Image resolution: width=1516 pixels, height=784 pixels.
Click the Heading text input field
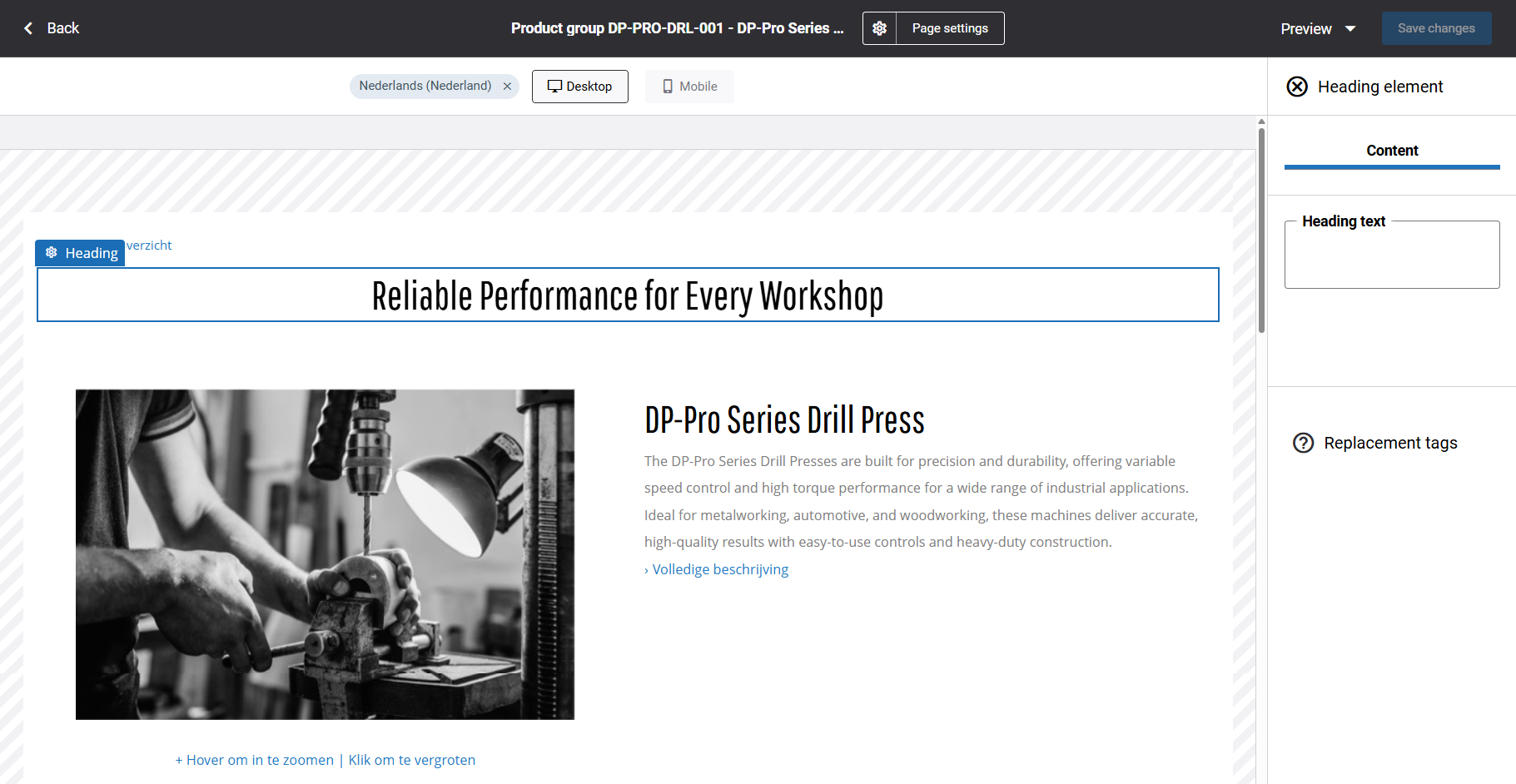click(1391, 258)
